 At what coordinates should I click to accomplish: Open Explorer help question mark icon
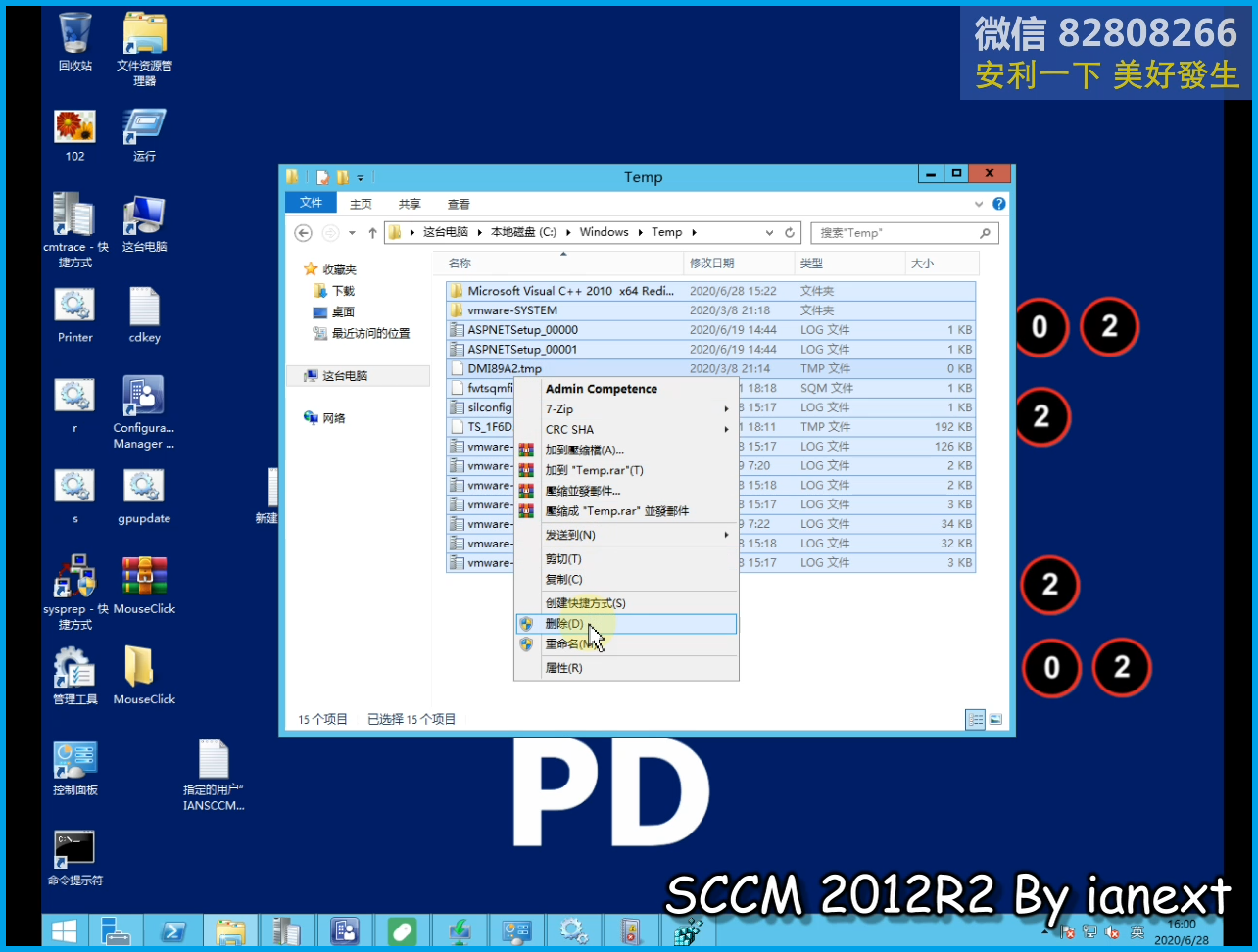tap(998, 204)
